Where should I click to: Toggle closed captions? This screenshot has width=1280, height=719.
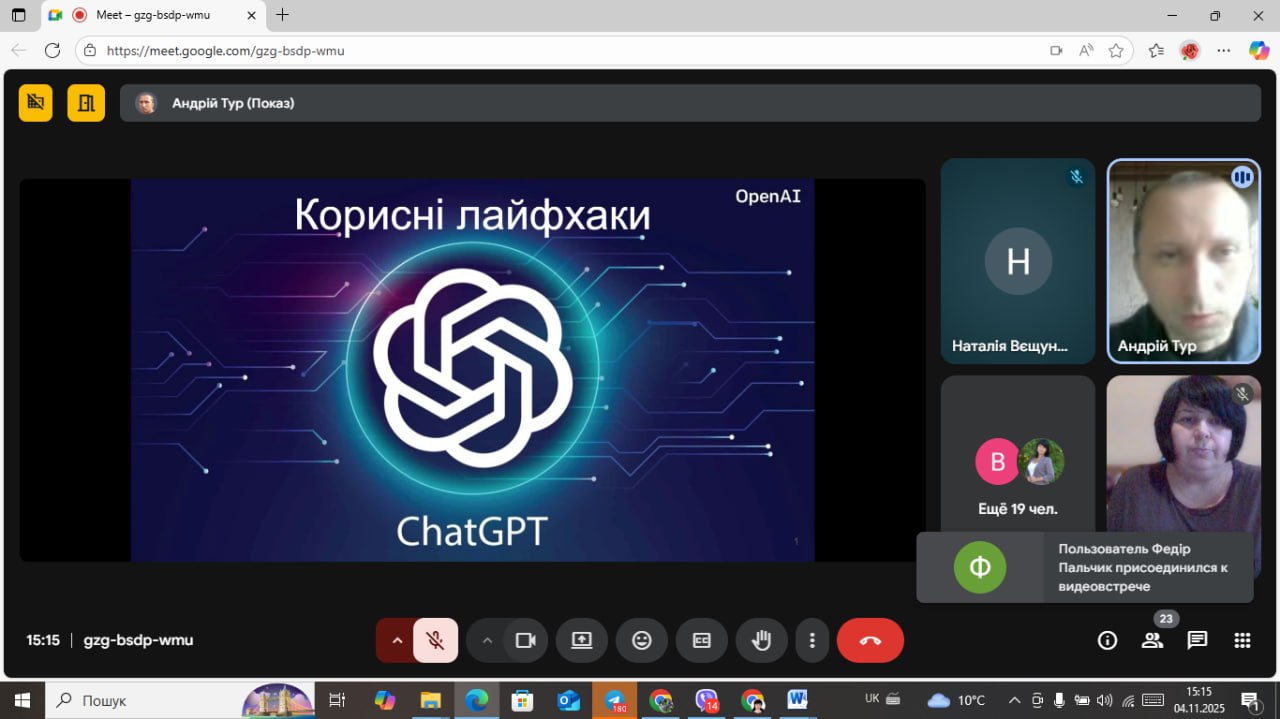click(x=702, y=640)
